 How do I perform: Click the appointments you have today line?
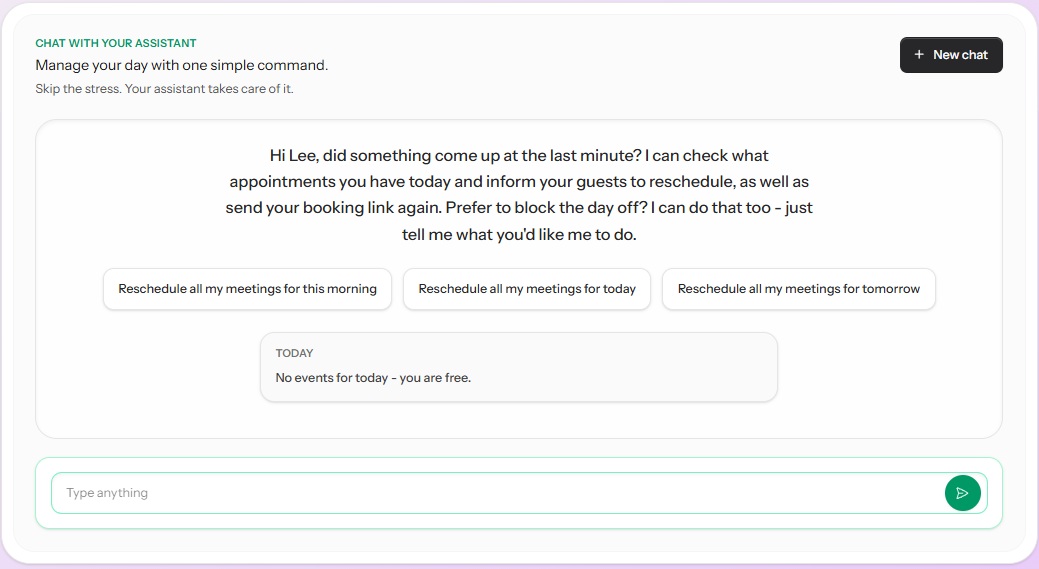(x=519, y=182)
